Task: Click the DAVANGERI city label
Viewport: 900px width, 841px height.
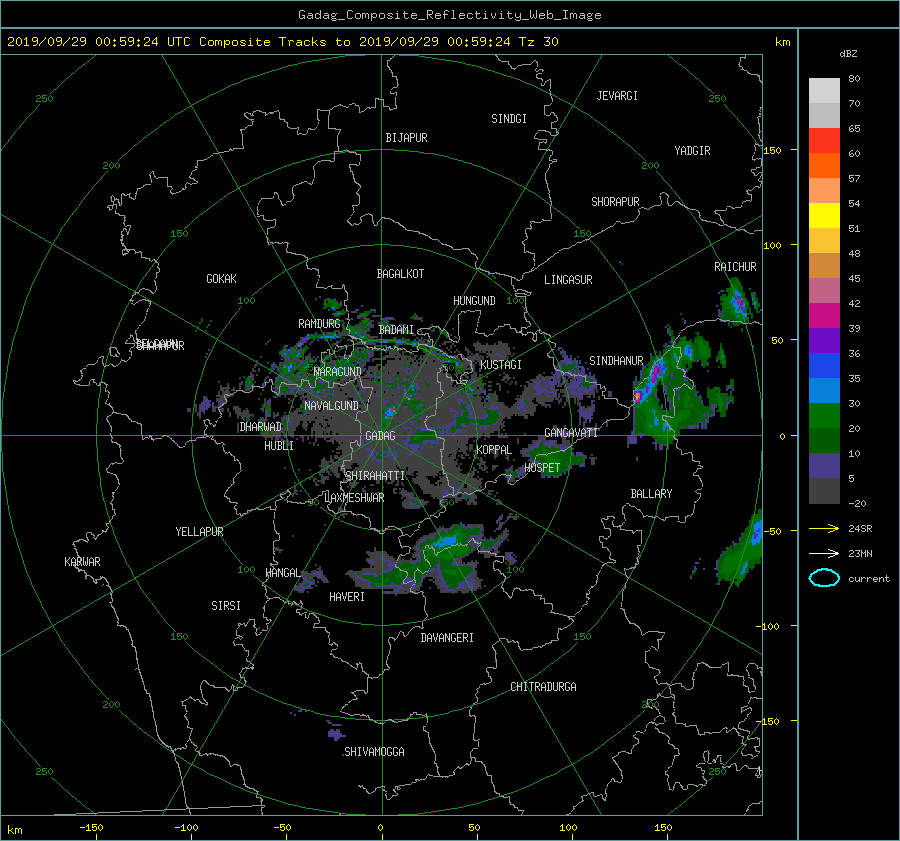Action: point(447,638)
